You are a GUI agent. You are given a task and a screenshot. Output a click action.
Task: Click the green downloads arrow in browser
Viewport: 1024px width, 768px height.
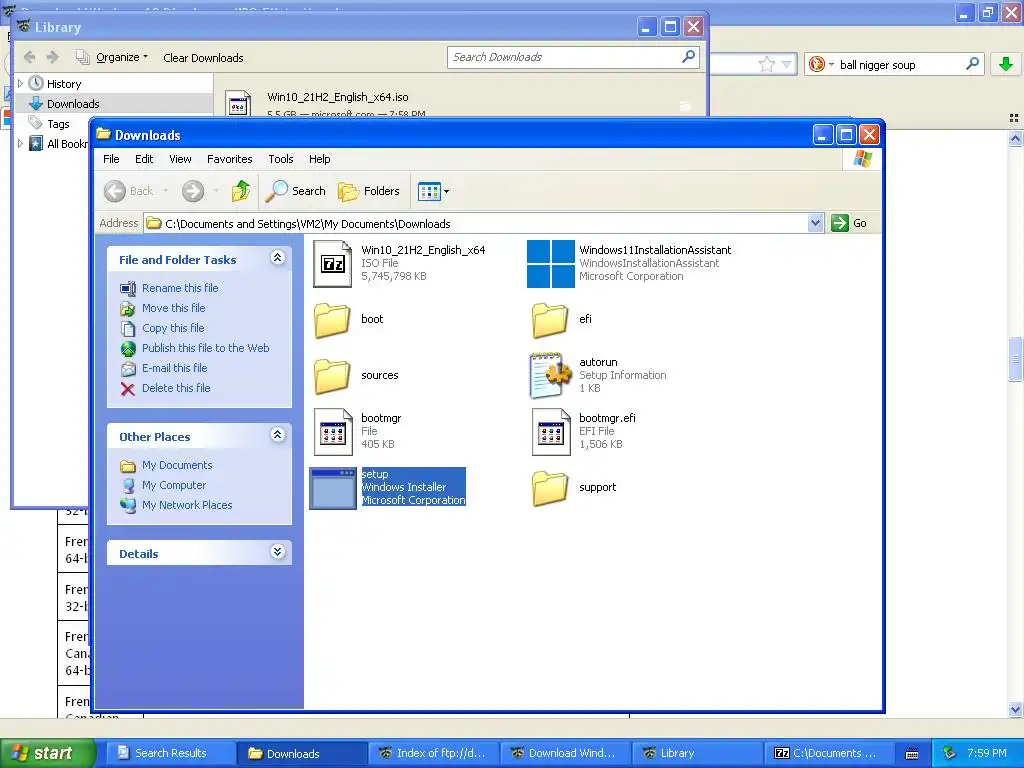[1006, 64]
